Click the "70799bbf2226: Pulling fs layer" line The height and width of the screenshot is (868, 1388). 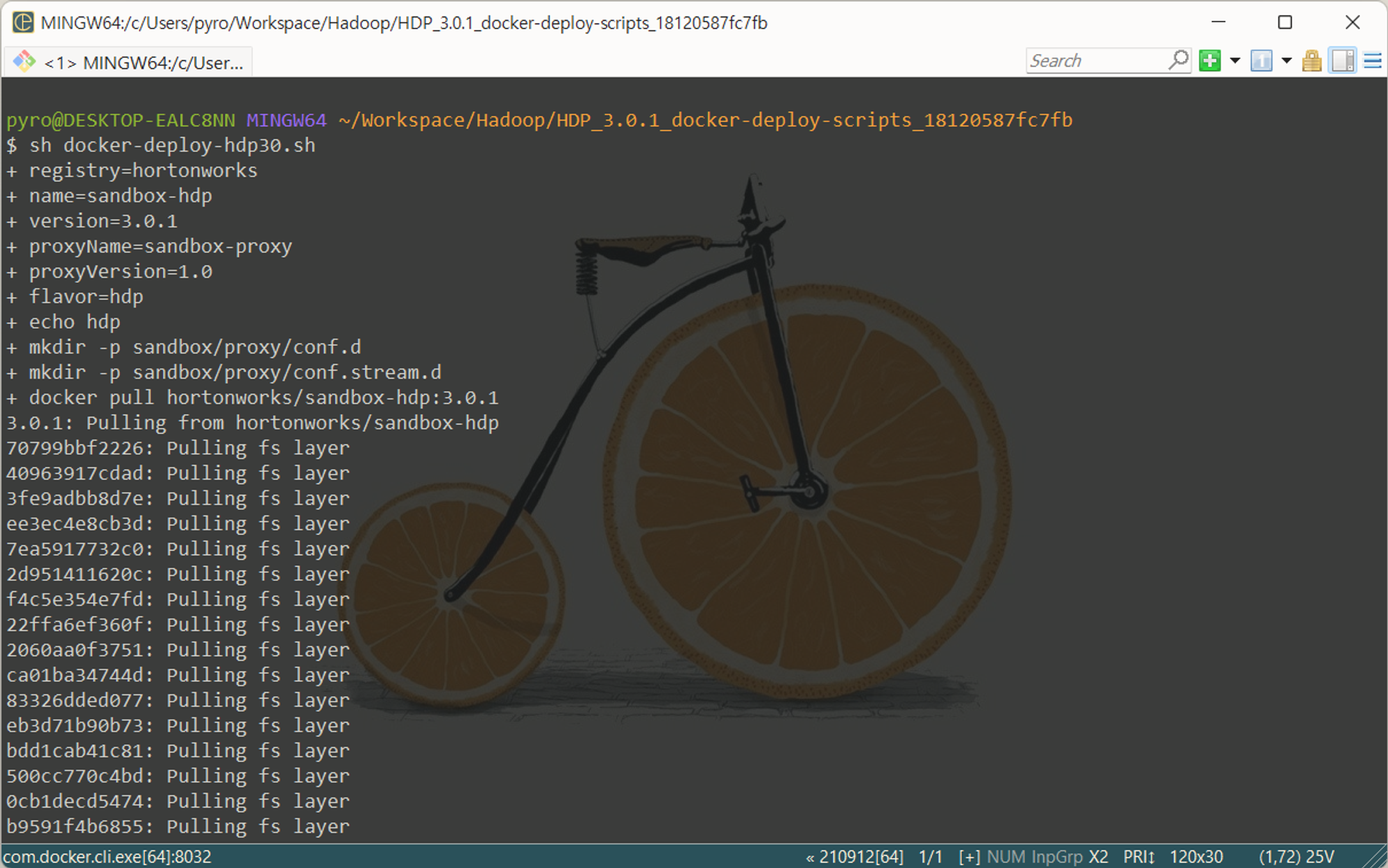point(178,448)
